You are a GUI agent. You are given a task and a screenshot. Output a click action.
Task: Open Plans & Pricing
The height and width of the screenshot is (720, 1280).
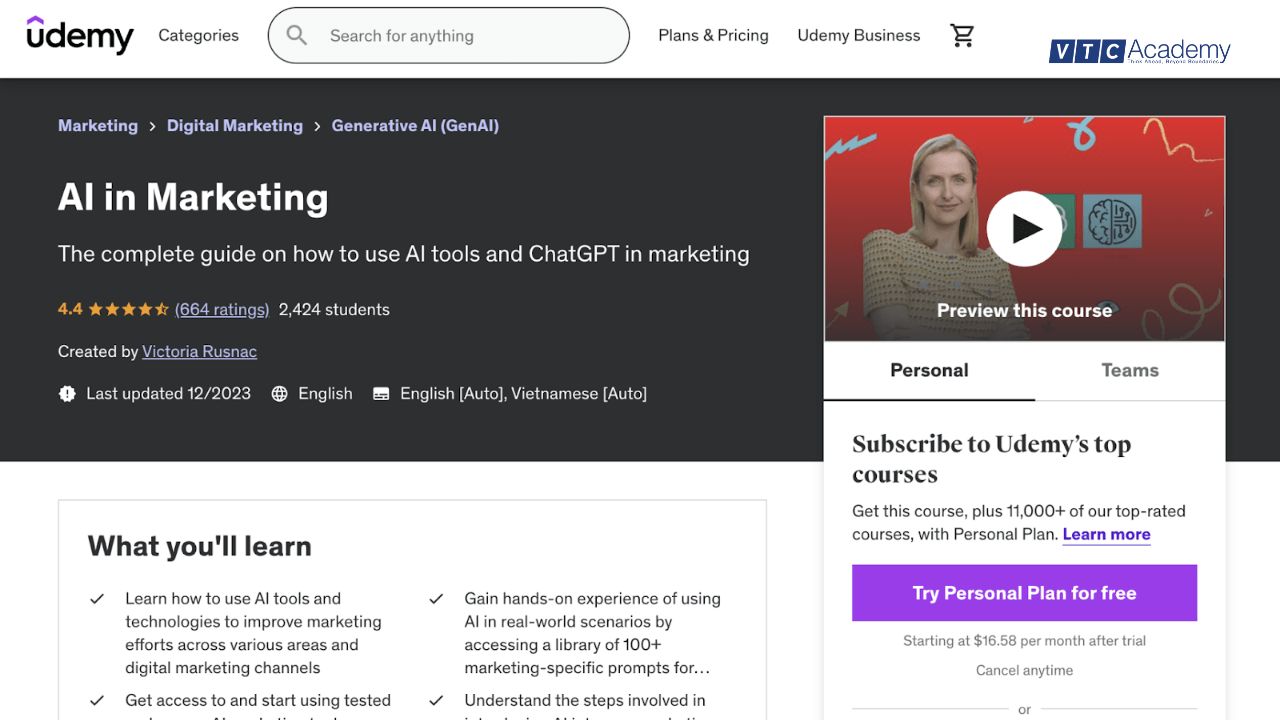[713, 35]
